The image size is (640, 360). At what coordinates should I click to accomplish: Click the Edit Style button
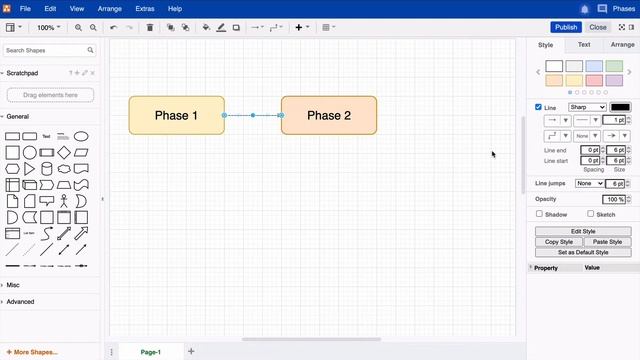pyautogui.click(x=583, y=231)
